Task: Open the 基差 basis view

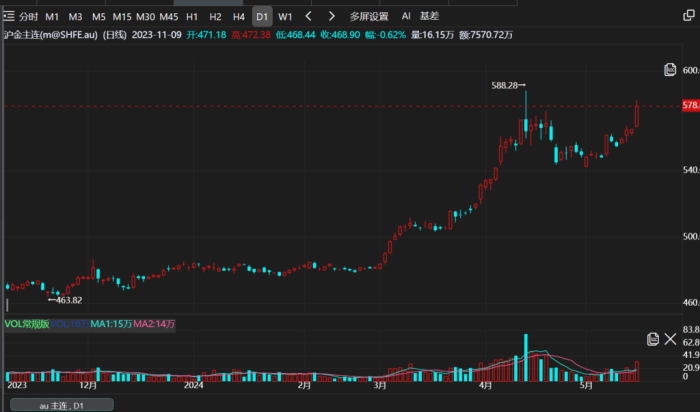Action: click(429, 17)
